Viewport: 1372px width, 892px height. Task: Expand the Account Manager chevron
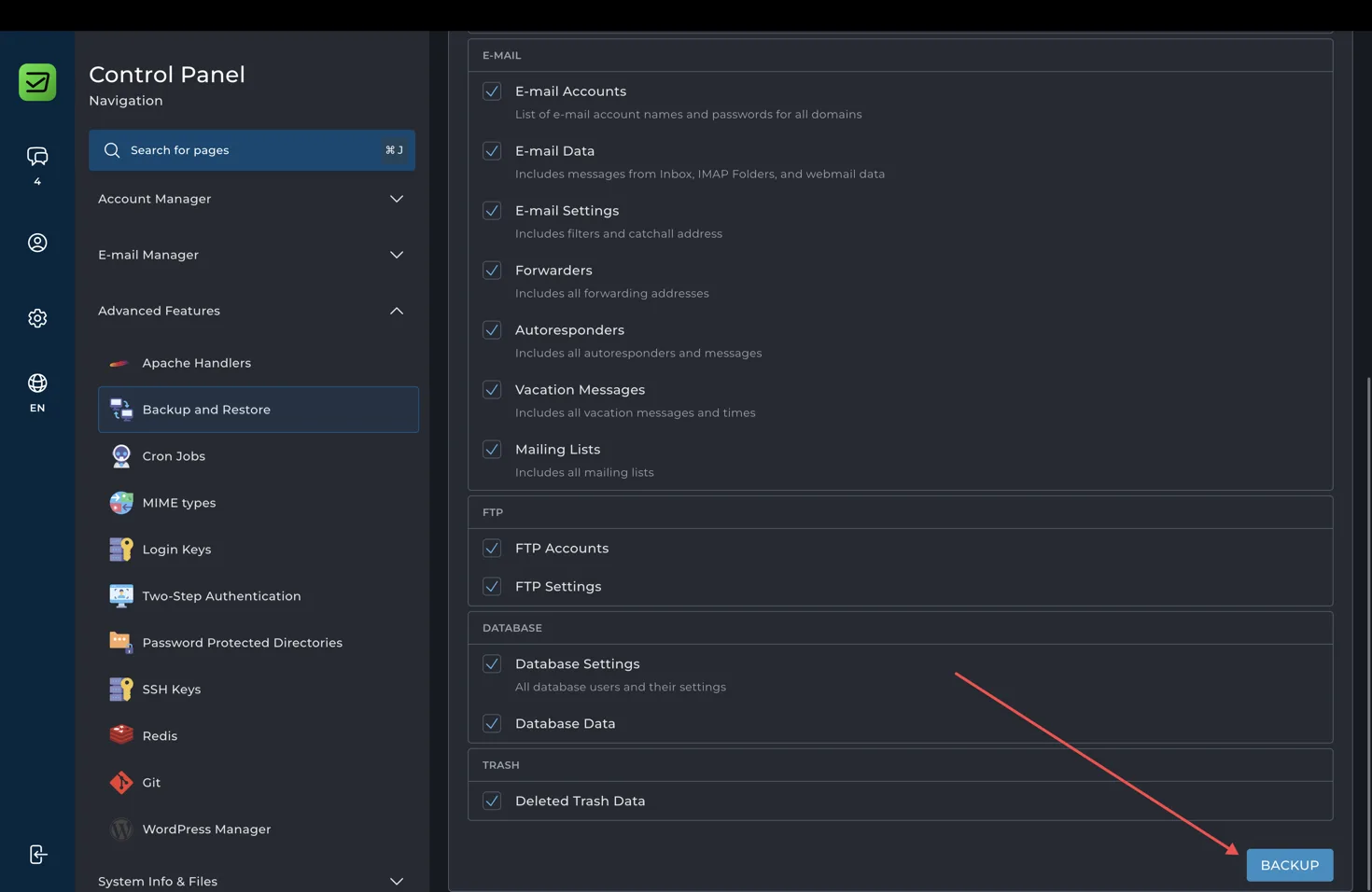[397, 199]
